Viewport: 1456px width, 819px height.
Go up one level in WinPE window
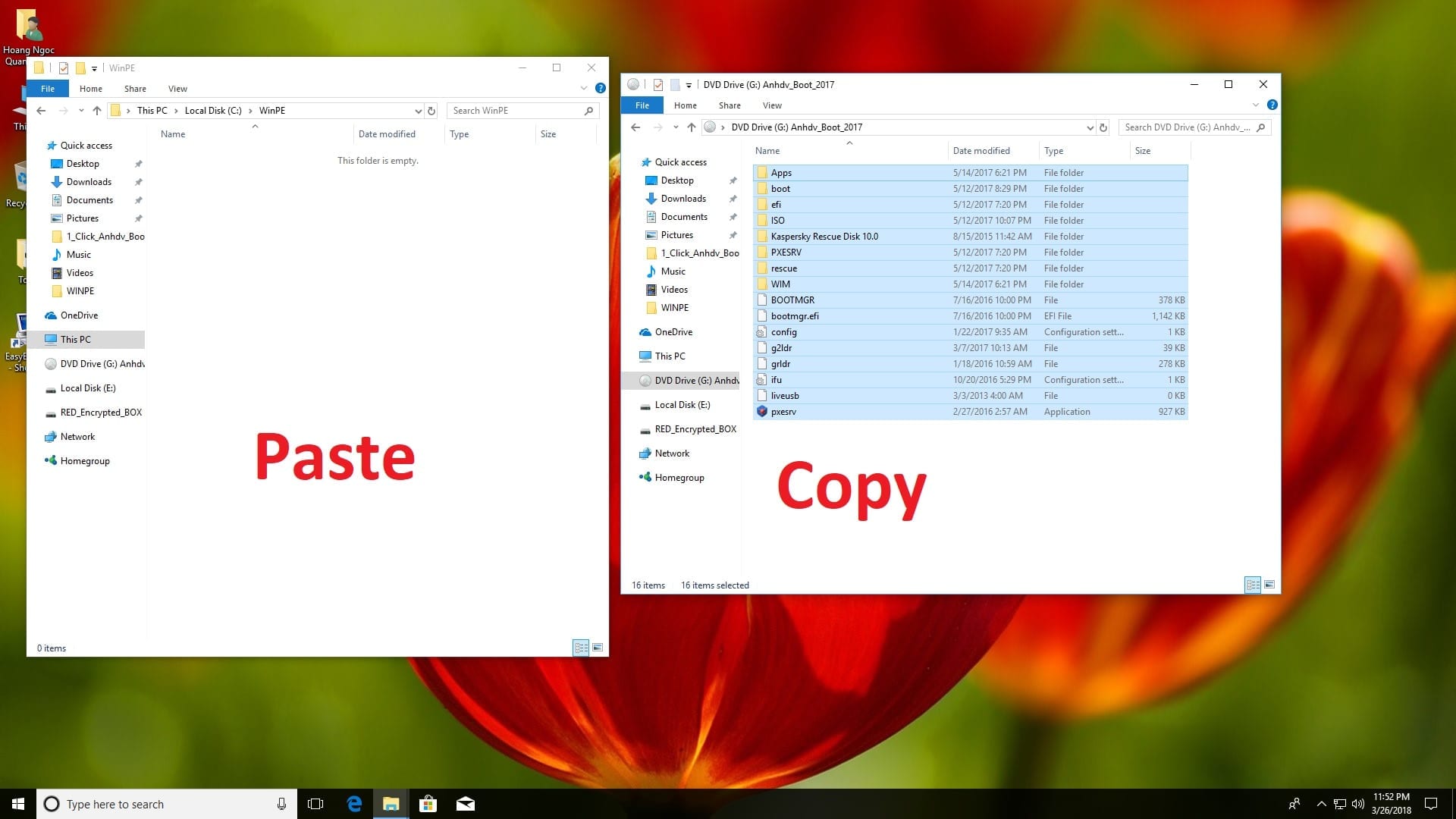(97, 111)
